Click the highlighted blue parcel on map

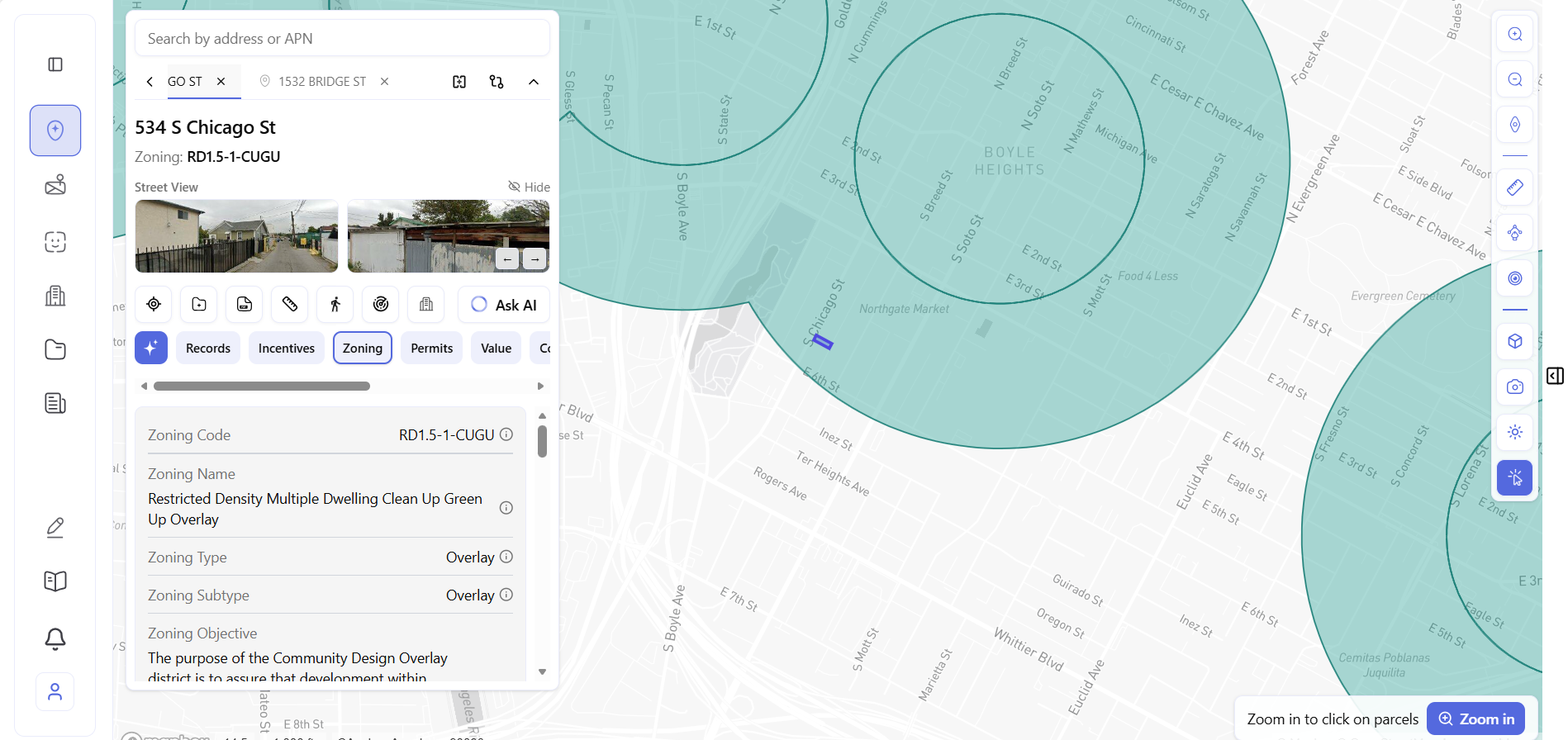(x=822, y=341)
